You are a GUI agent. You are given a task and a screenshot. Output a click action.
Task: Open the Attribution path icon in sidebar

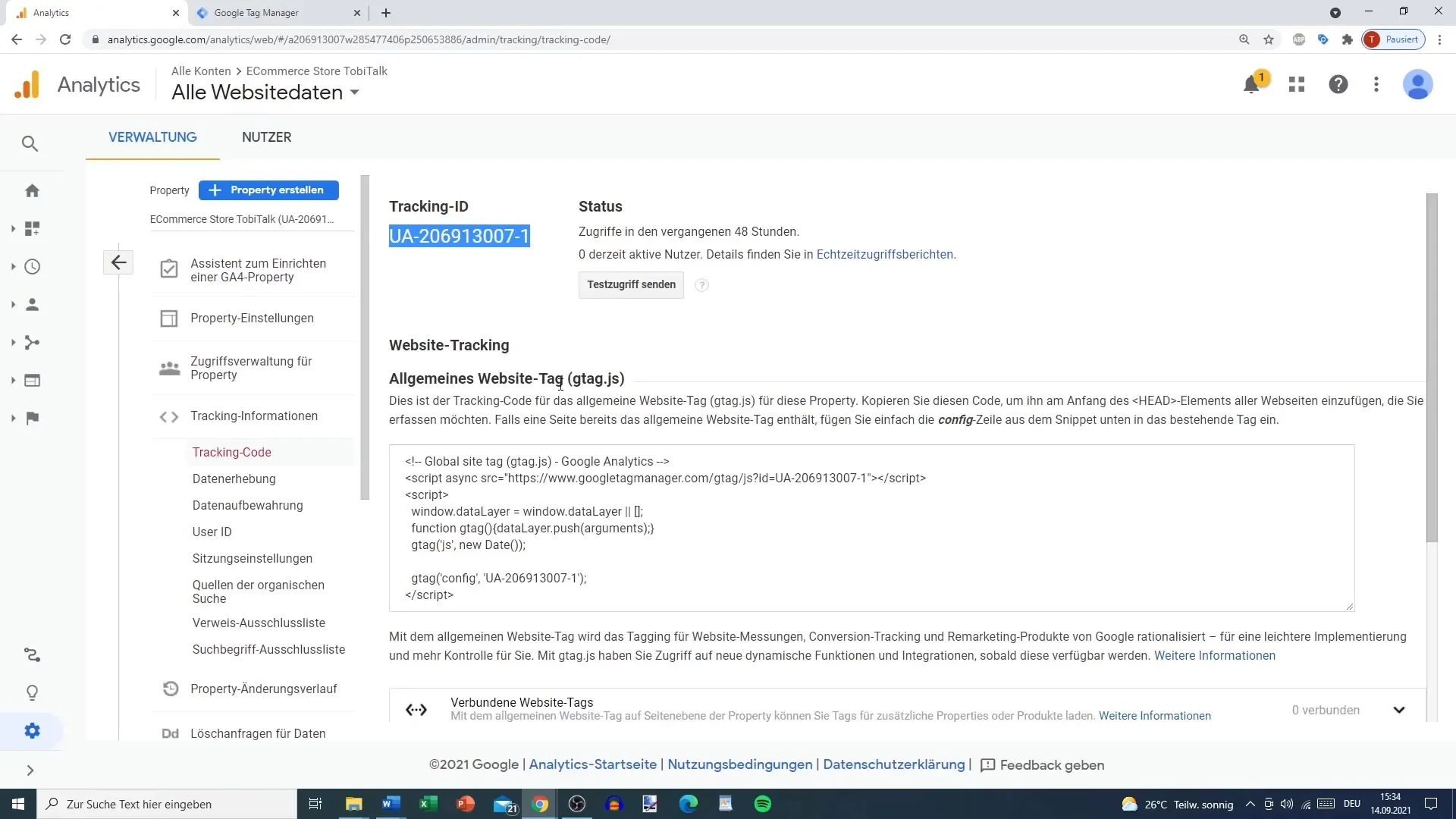[x=32, y=654]
